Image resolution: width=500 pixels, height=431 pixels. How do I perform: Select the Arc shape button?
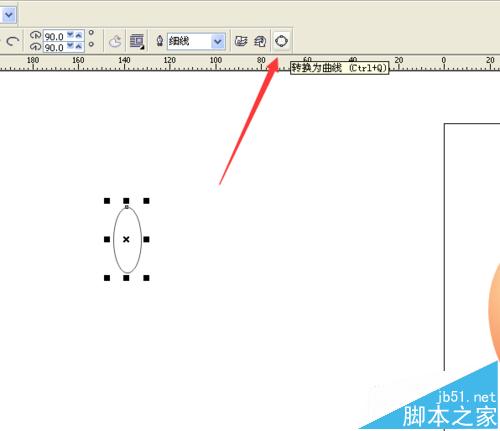[x=12, y=42]
